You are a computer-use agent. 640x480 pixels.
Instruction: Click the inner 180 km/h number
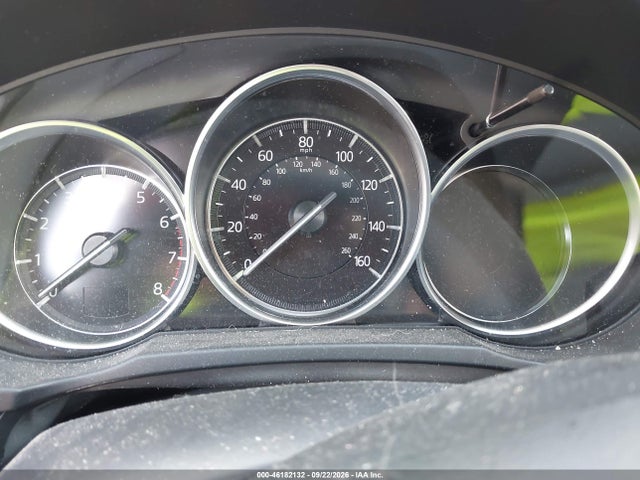tap(346, 185)
